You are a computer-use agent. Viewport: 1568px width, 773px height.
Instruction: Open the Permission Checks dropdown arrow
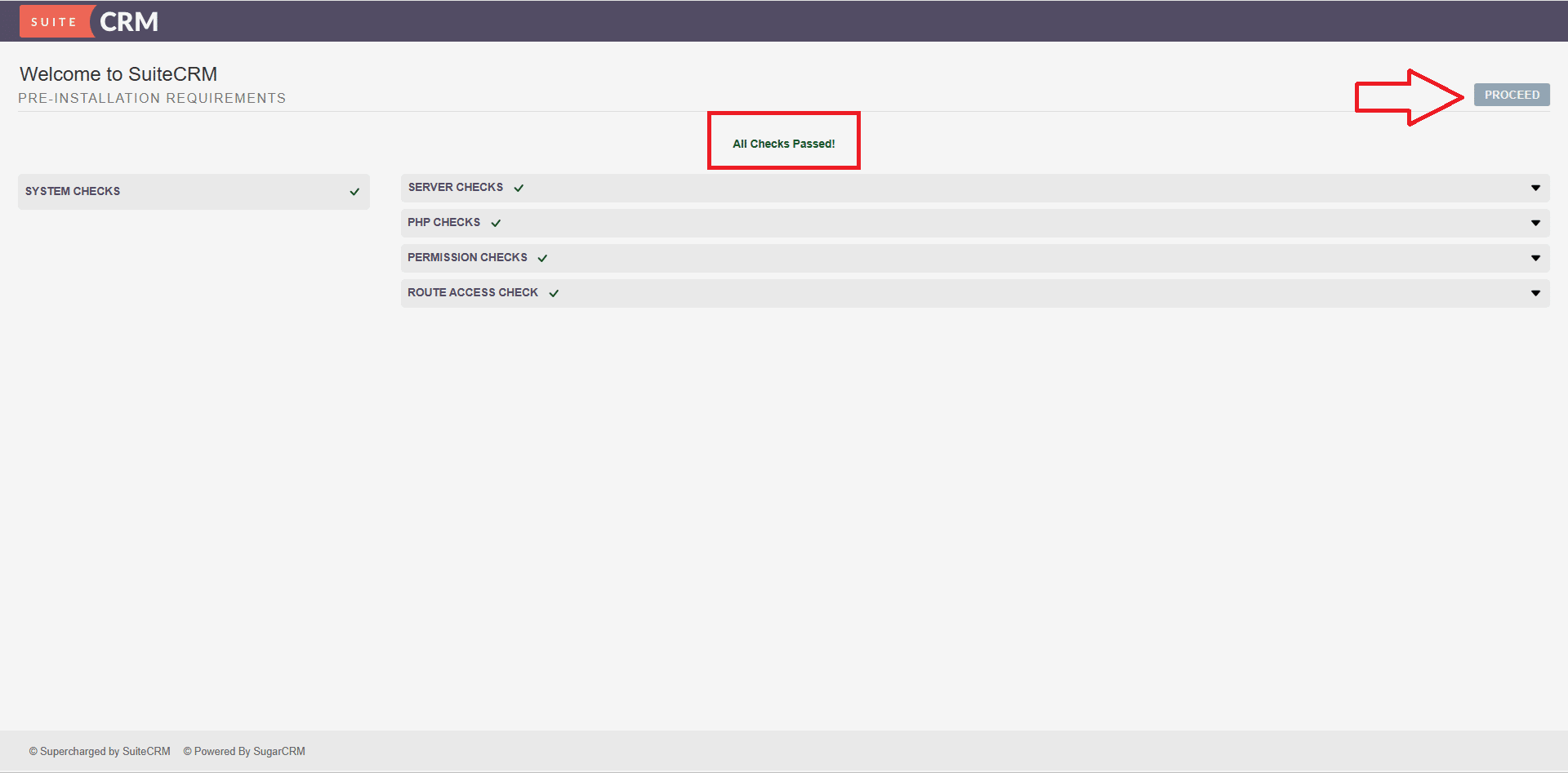click(x=1535, y=258)
